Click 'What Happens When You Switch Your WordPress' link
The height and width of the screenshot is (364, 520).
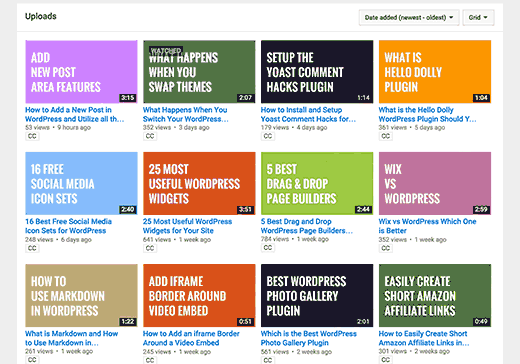pos(186,114)
